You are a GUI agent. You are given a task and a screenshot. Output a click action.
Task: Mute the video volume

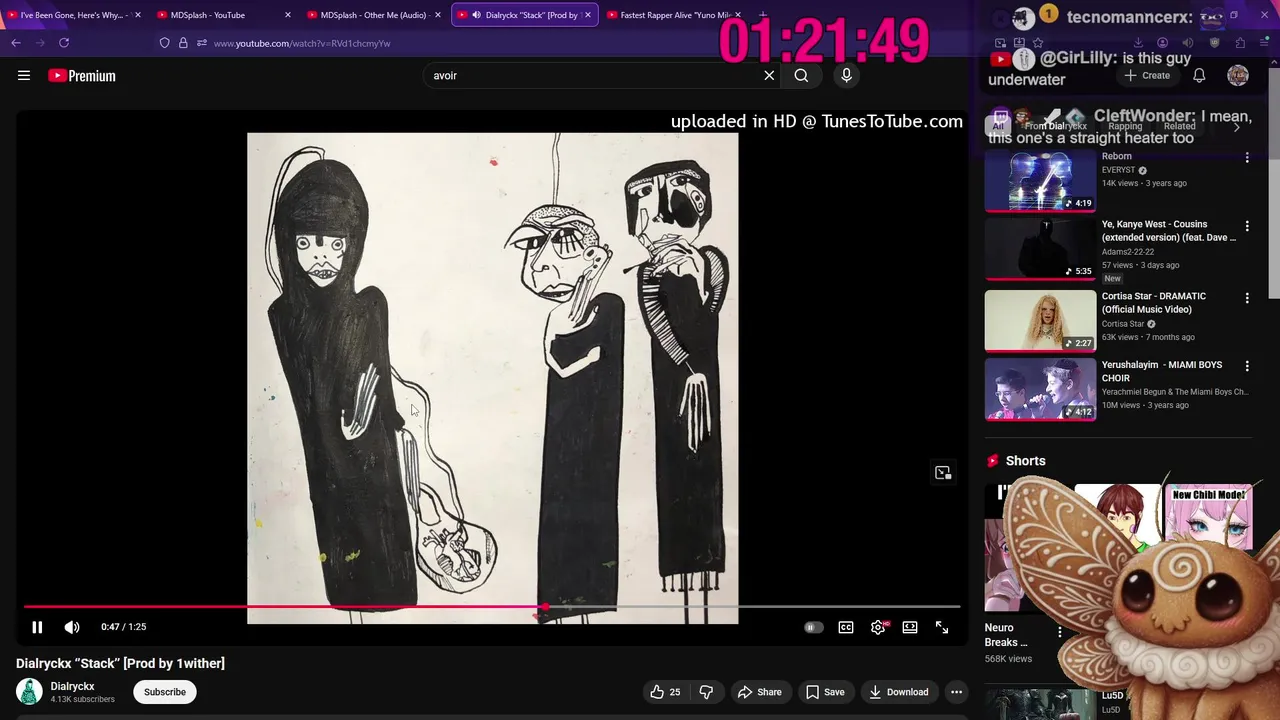pos(72,627)
